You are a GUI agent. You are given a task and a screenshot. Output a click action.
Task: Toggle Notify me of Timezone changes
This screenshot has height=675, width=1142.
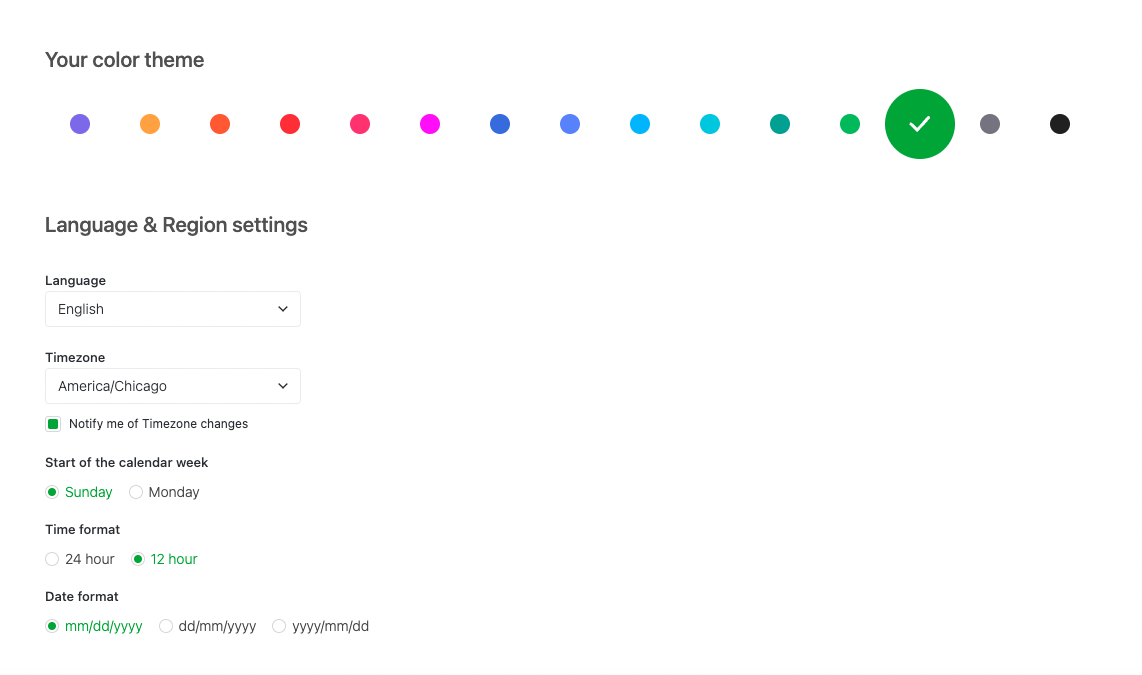[53, 424]
